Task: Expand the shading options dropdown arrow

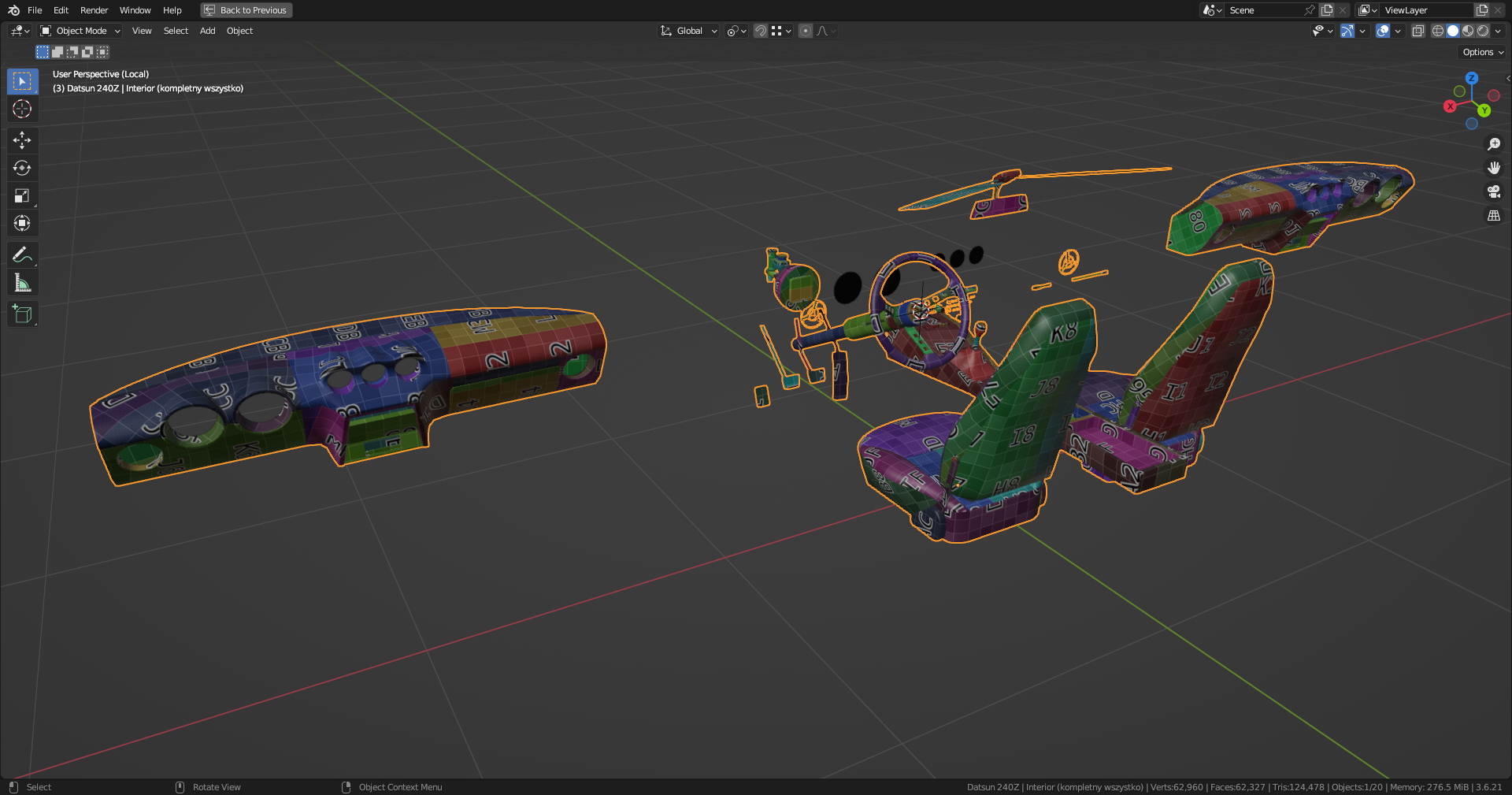Action: (1498, 31)
